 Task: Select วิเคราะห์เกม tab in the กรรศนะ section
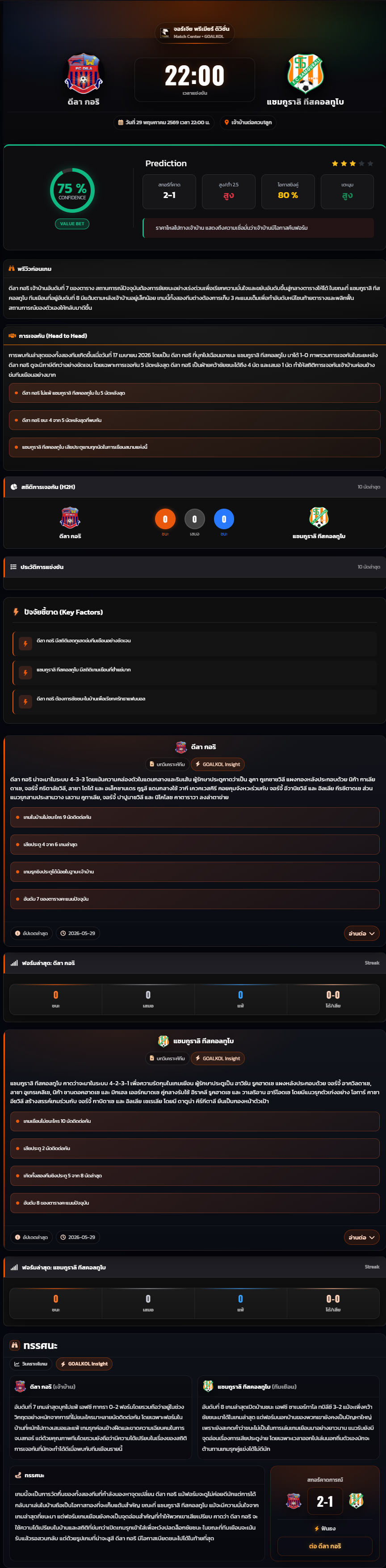tap(30, 1363)
